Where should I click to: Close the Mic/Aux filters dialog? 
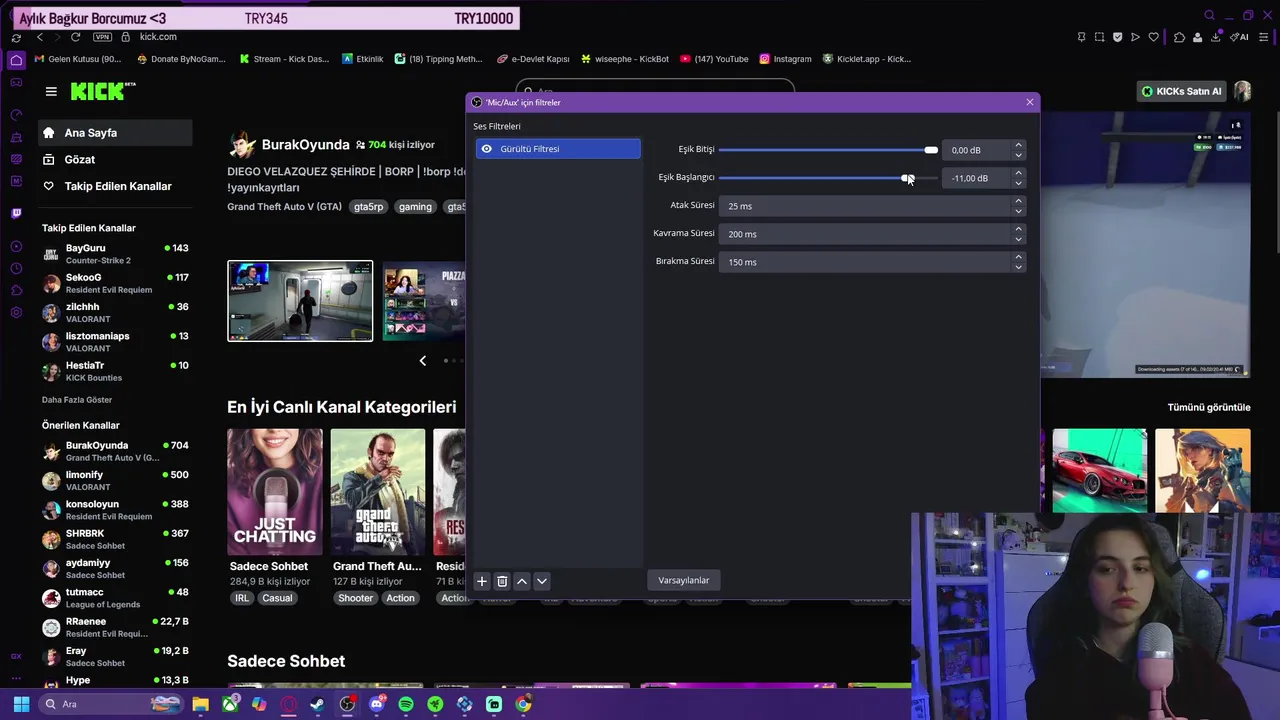click(x=1029, y=102)
